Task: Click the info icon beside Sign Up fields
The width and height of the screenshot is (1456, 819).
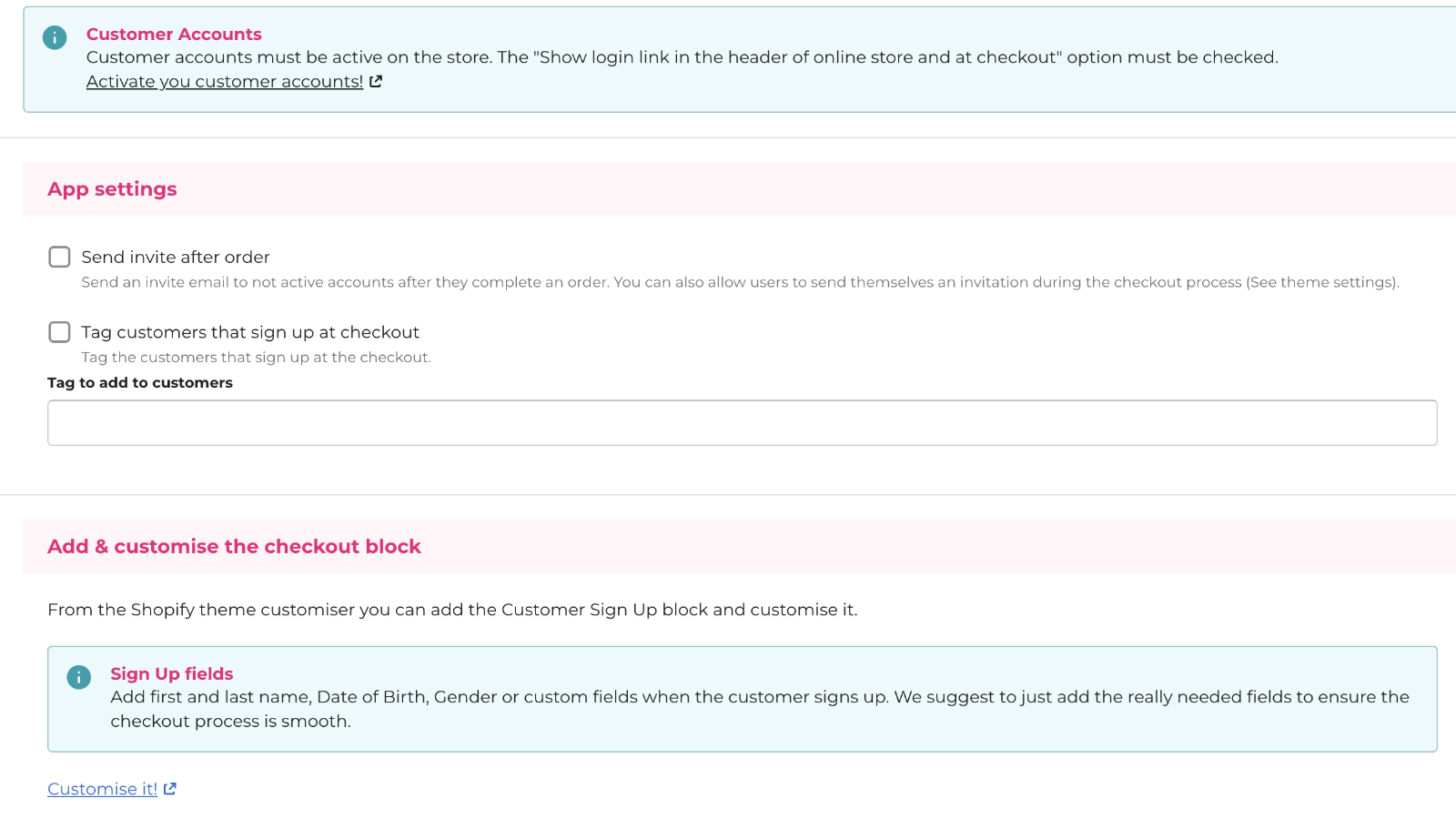Action: click(79, 677)
